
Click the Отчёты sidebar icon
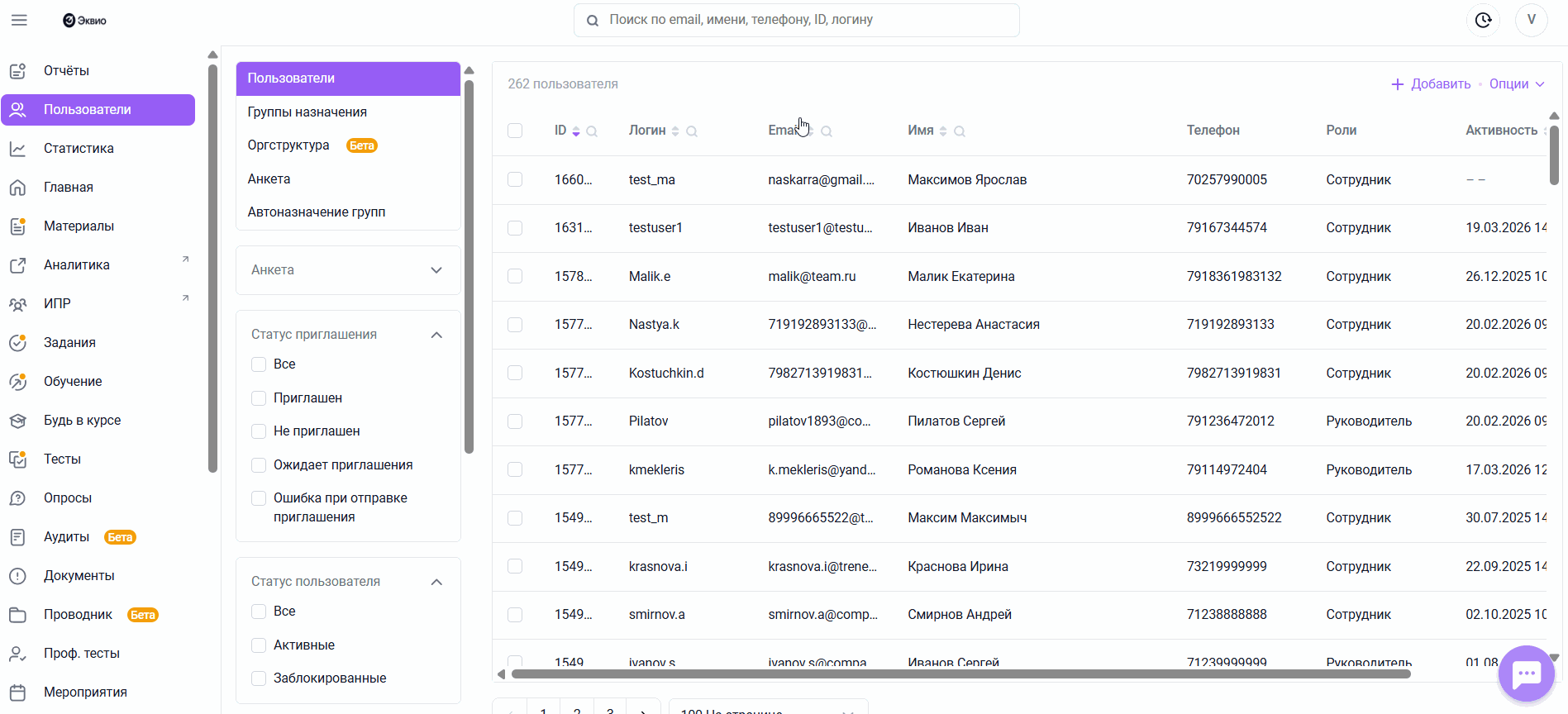pyautogui.click(x=18, y=71)
